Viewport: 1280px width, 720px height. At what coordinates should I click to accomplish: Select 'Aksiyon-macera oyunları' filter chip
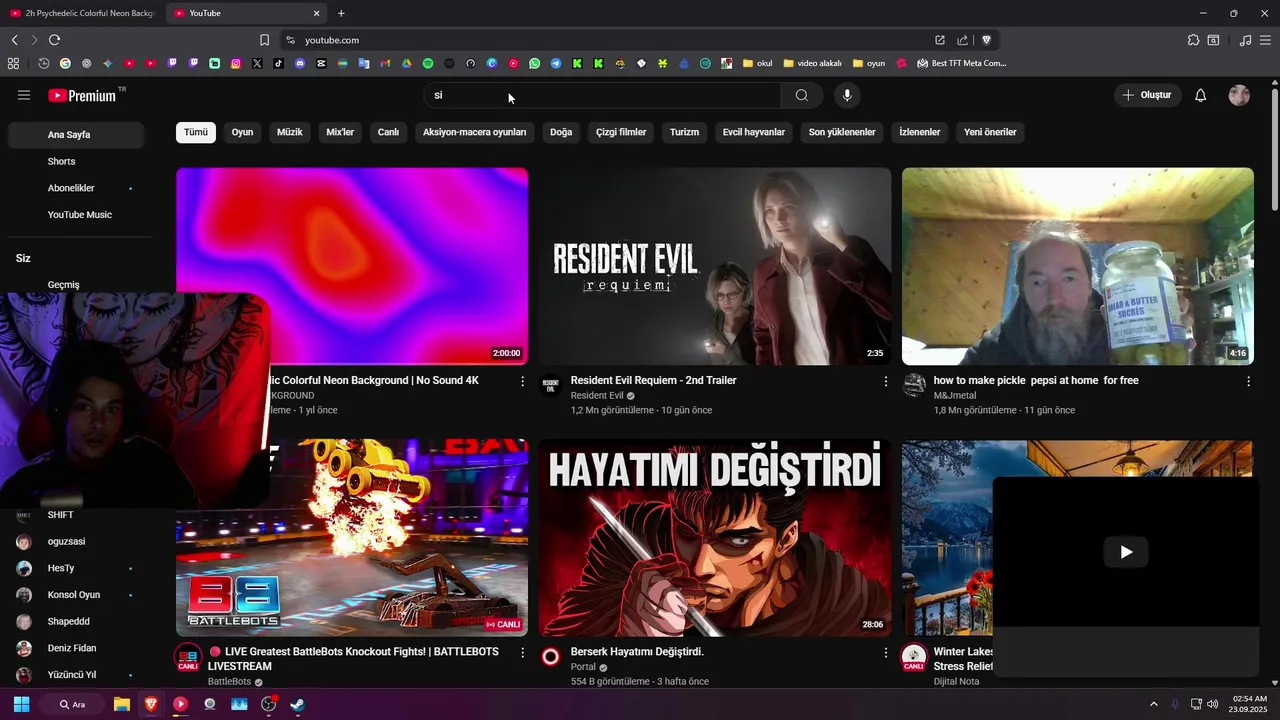475,132
